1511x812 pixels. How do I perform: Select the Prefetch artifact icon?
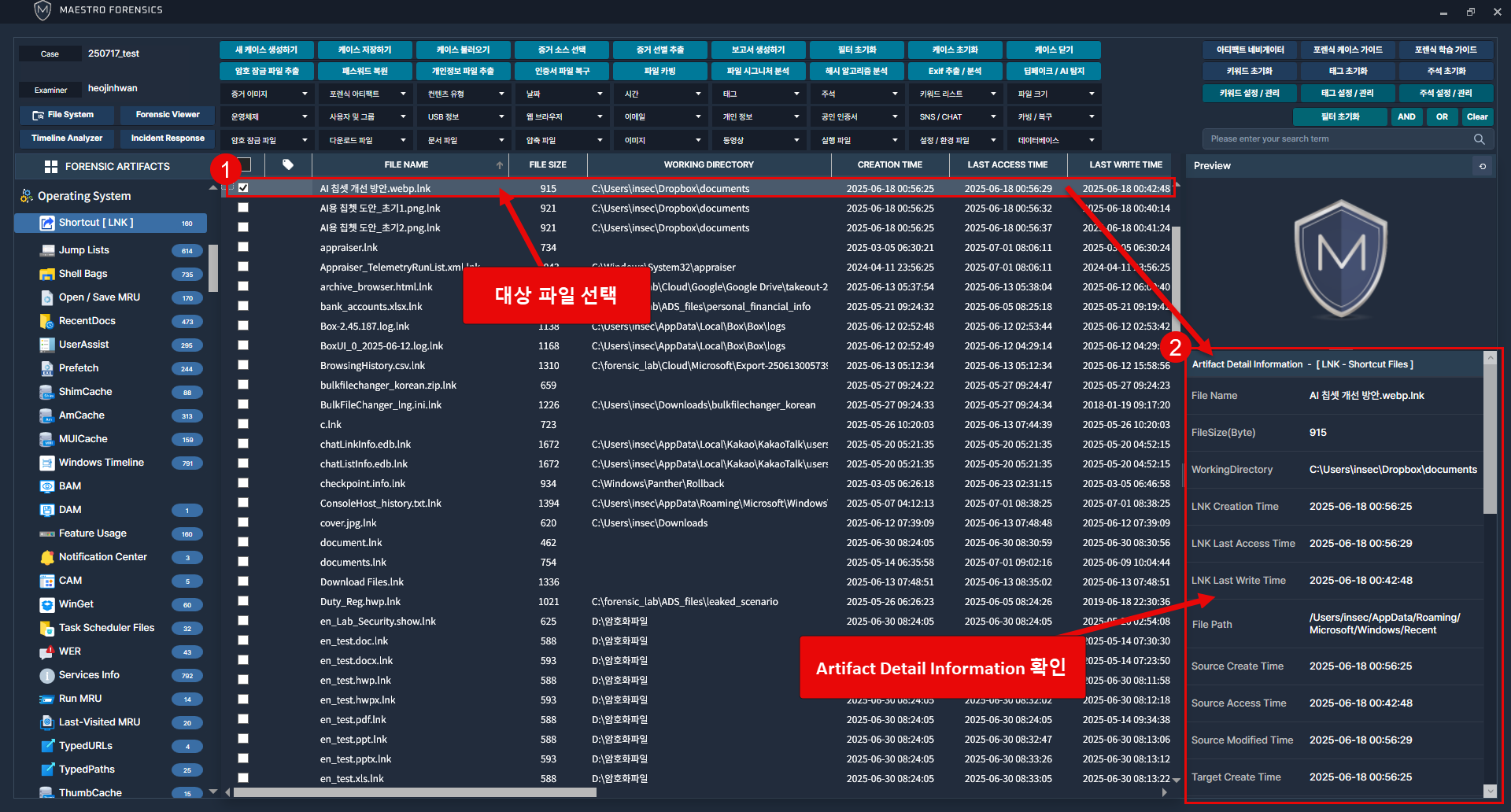tap(46, 368)
